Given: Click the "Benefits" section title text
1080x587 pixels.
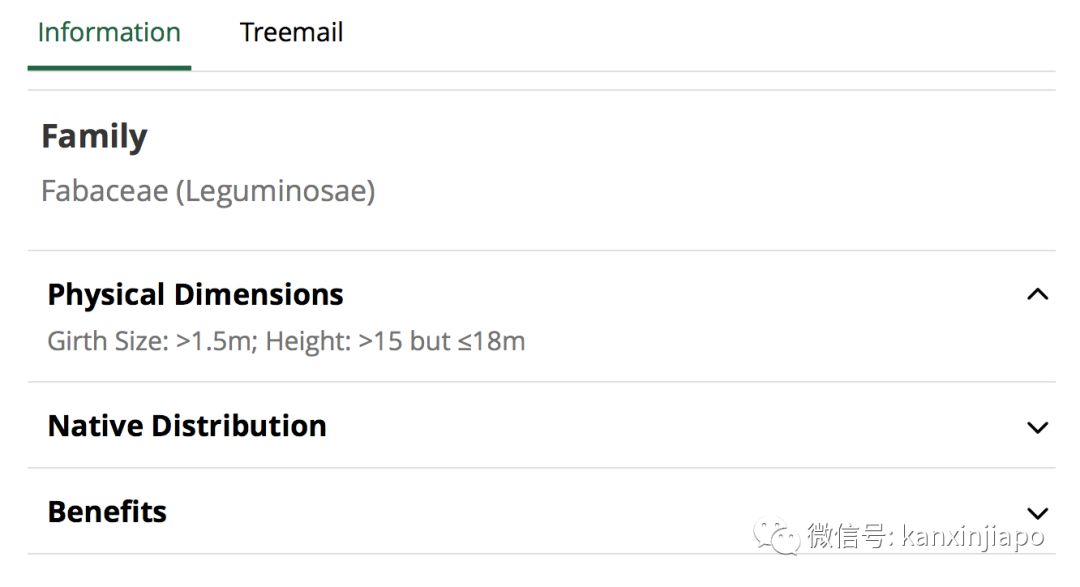Looking at the screenshot, I should click(107, 512).
